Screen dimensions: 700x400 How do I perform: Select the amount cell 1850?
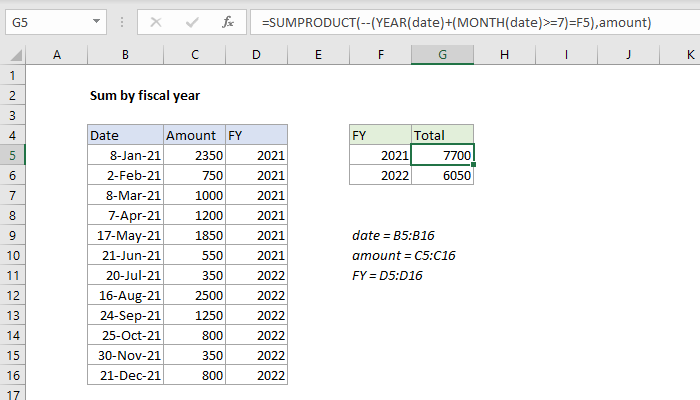coord(195,235)
